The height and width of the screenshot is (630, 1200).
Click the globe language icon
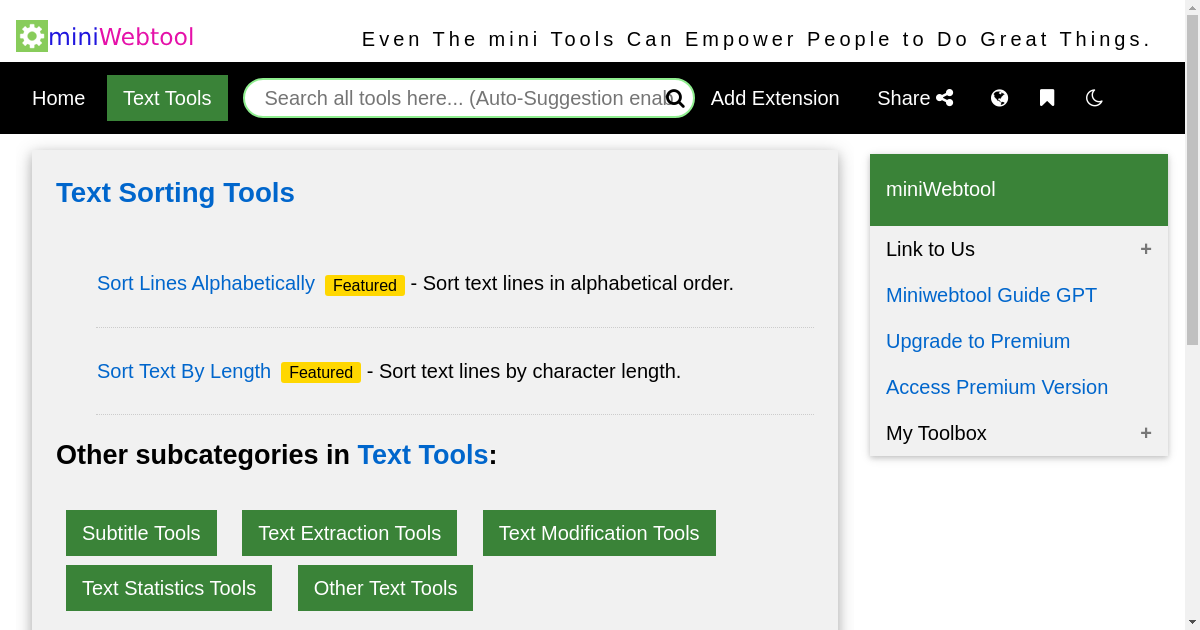tap(999, 98)
